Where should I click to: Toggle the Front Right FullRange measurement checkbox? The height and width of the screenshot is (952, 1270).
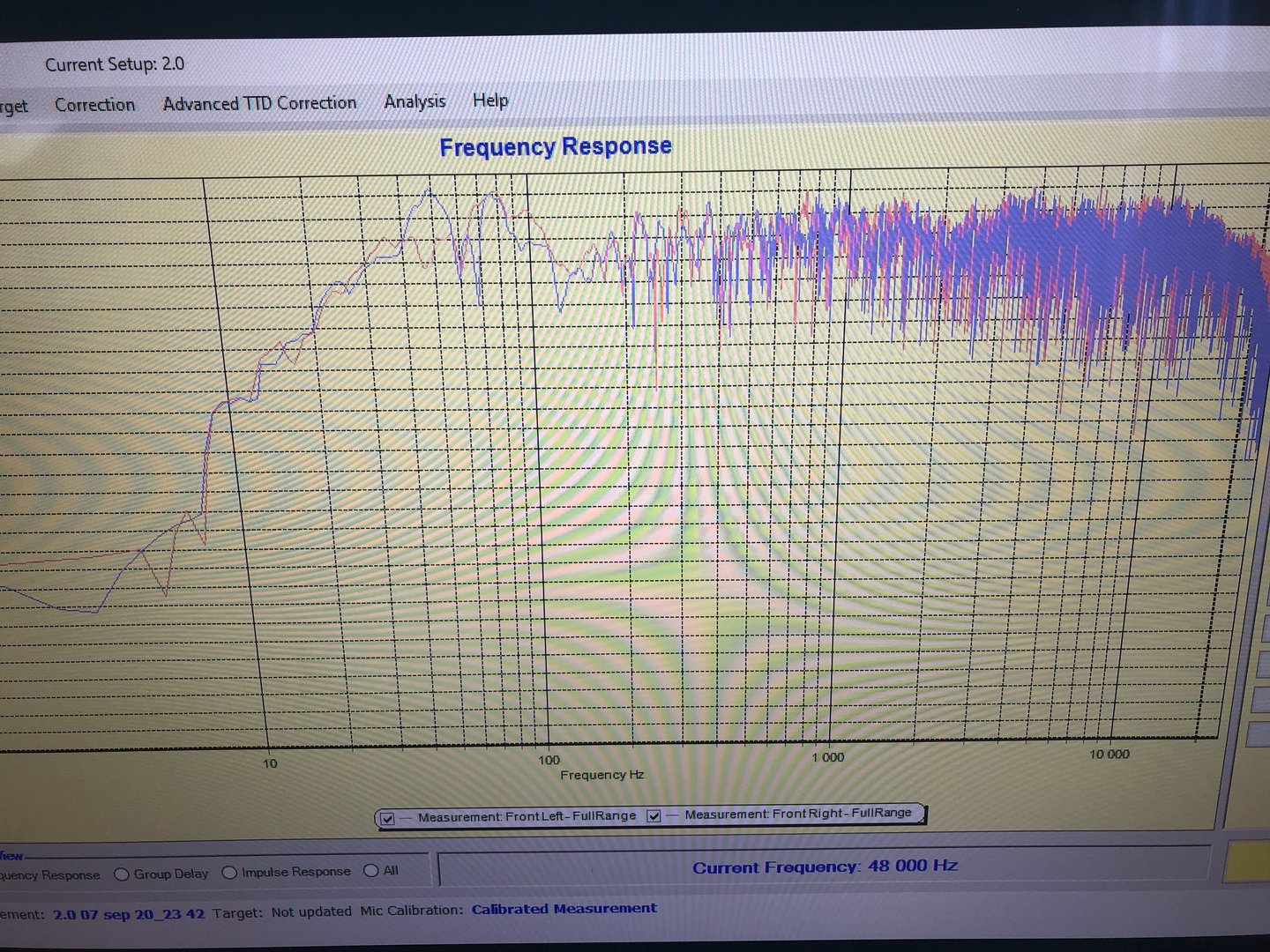tap(654, 816)
